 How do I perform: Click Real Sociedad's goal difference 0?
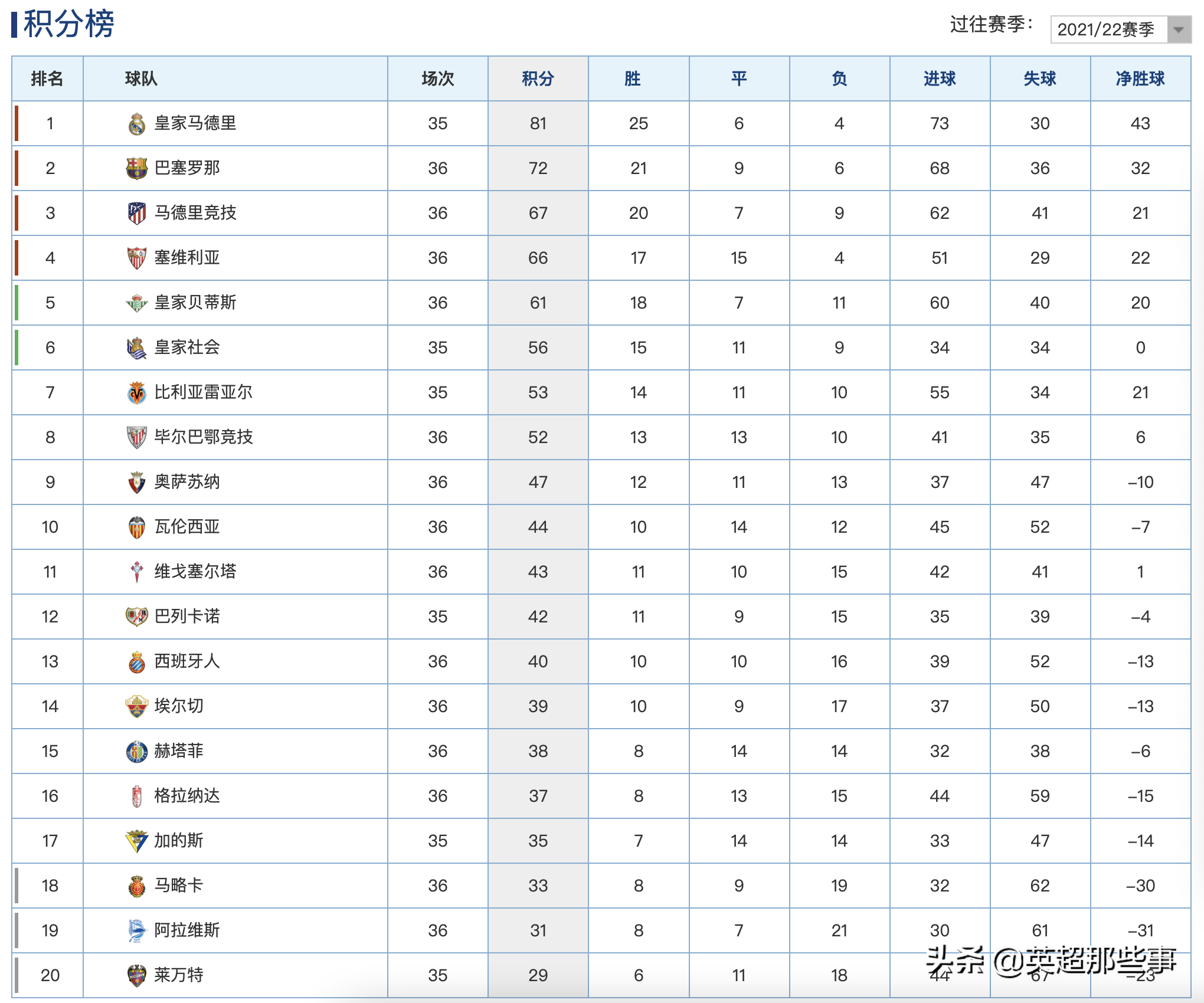click(x=1140, y=348)
